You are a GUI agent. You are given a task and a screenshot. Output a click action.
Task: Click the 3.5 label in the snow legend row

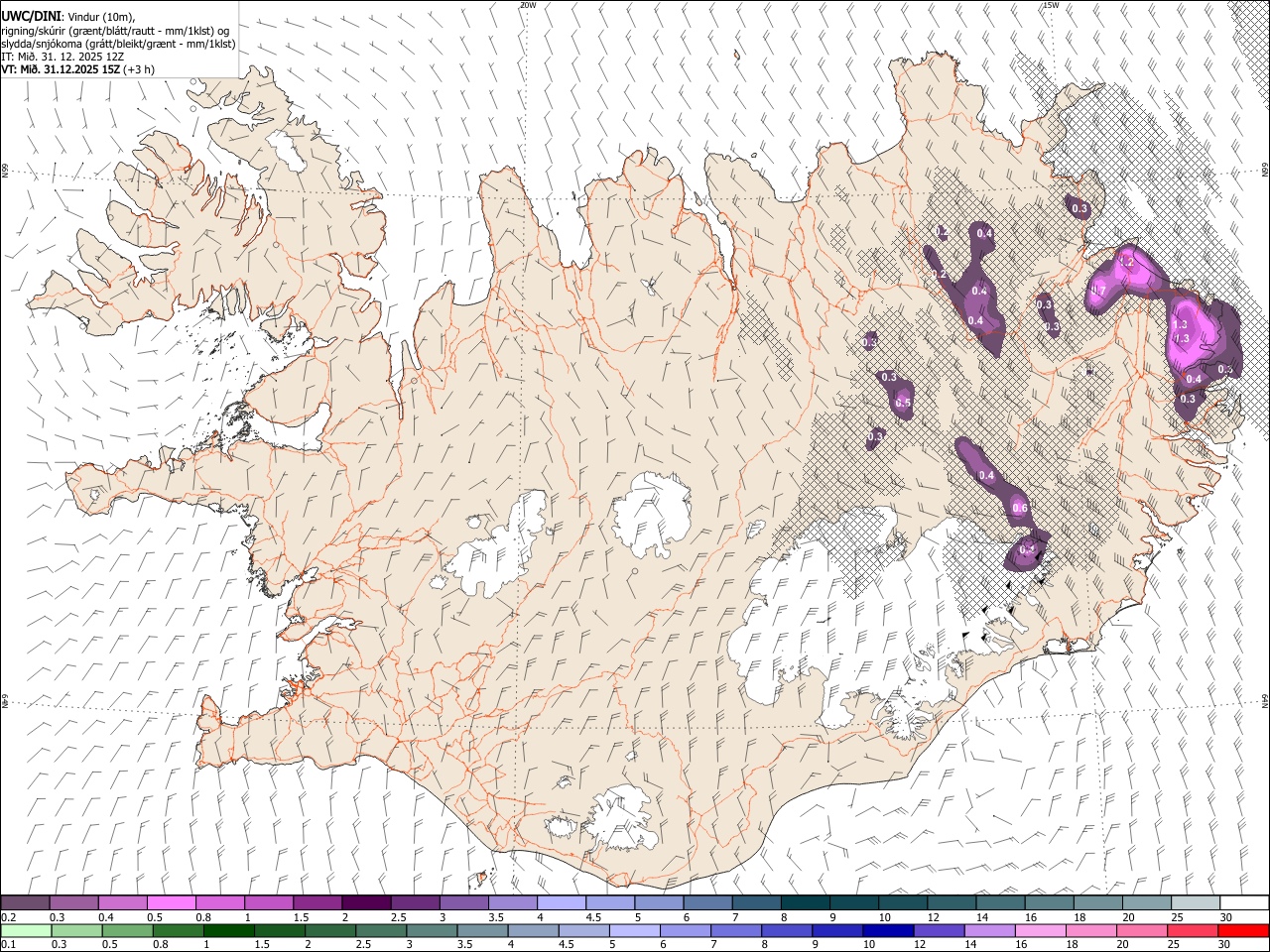[496, 917]
